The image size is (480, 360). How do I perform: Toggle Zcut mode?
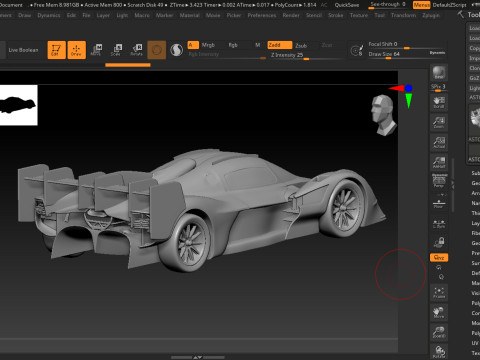point(327,45)
